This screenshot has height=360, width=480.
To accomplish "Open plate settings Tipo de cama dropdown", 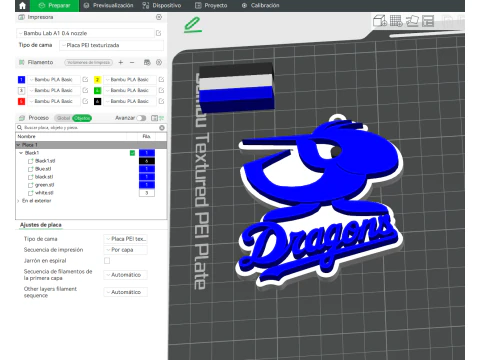I will click(x=126, y=239).
